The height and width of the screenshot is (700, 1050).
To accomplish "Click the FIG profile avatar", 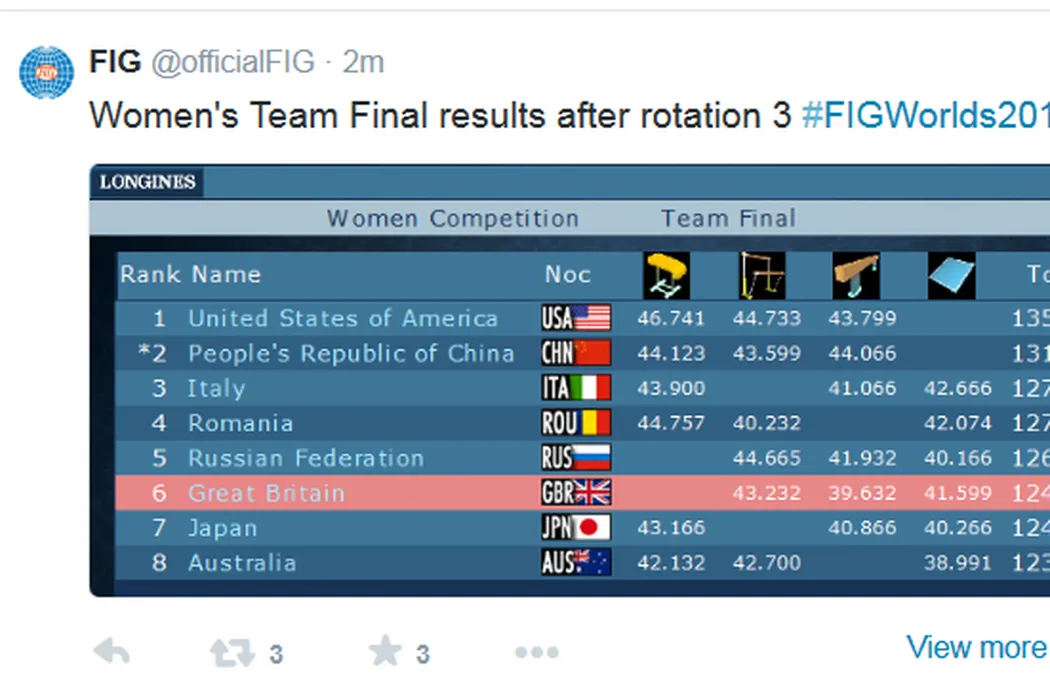I will [47, 72].
